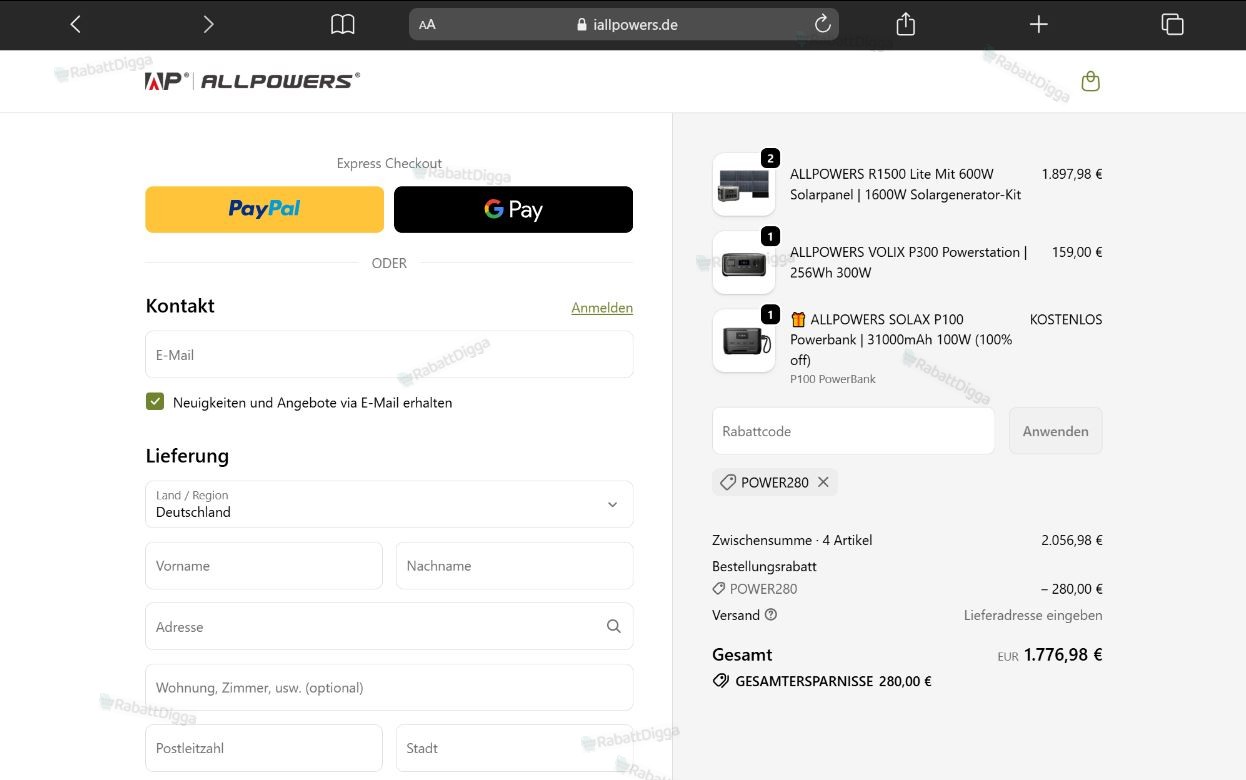1246x780 pixels.
Task: Uncheck newsletter offers via email checkbox
Action: pyautogui.click(x=155, y=402)
